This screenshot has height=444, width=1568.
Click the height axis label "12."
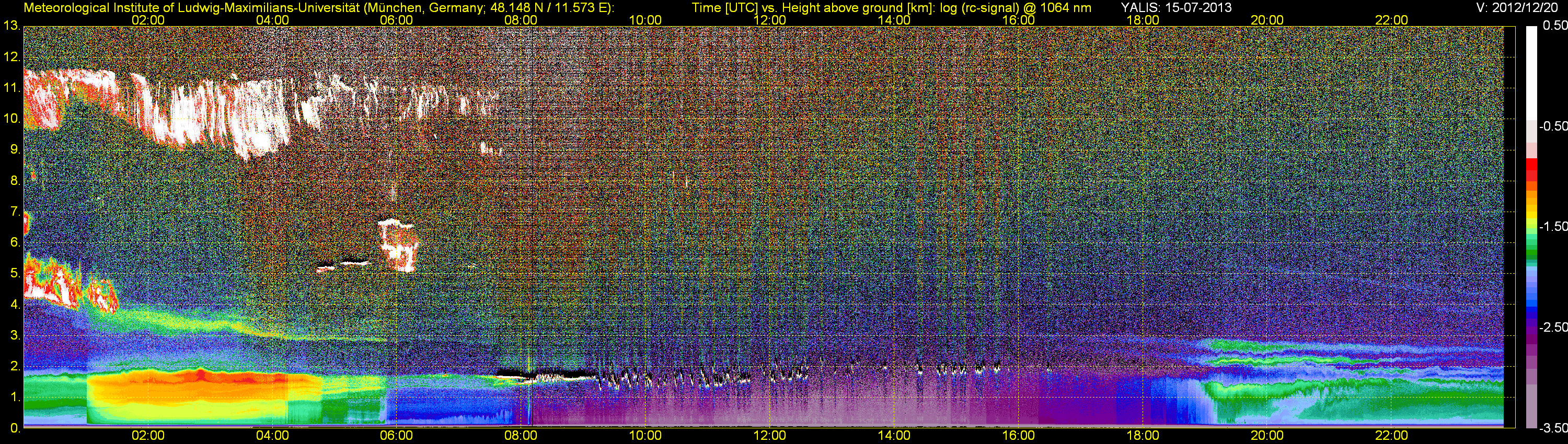pyautogui.click(x=11, y=57)
